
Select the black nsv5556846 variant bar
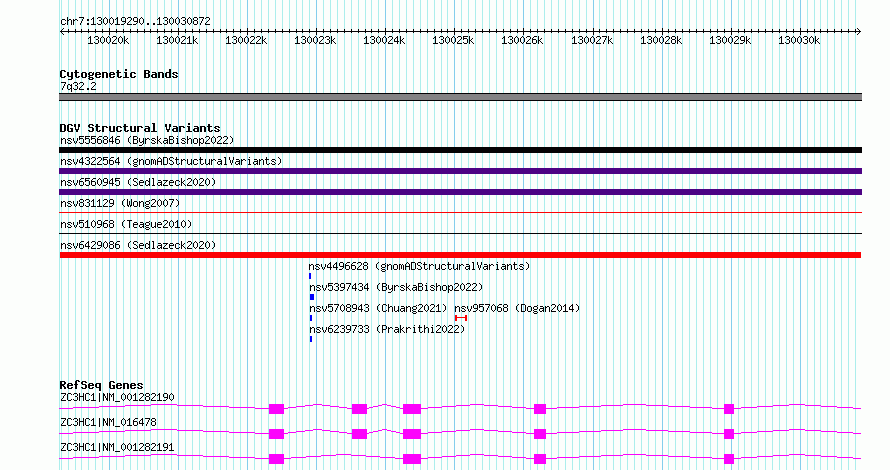point(460,150)
